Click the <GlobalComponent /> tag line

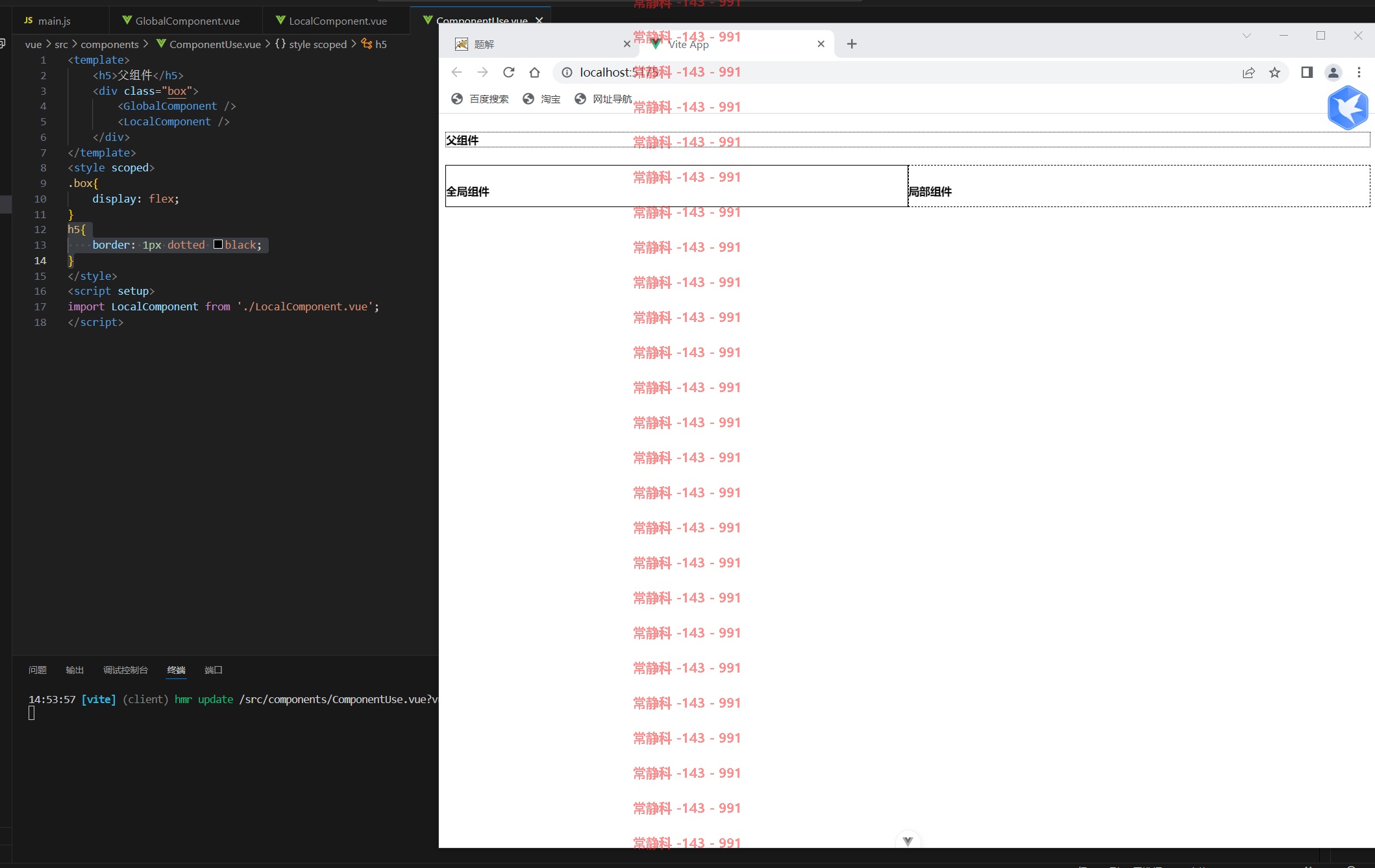point(177,106)
